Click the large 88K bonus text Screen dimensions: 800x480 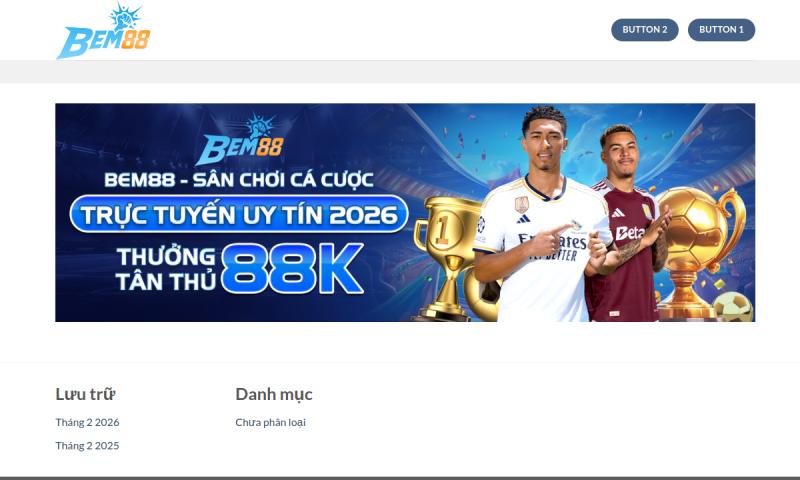point(292,268)
